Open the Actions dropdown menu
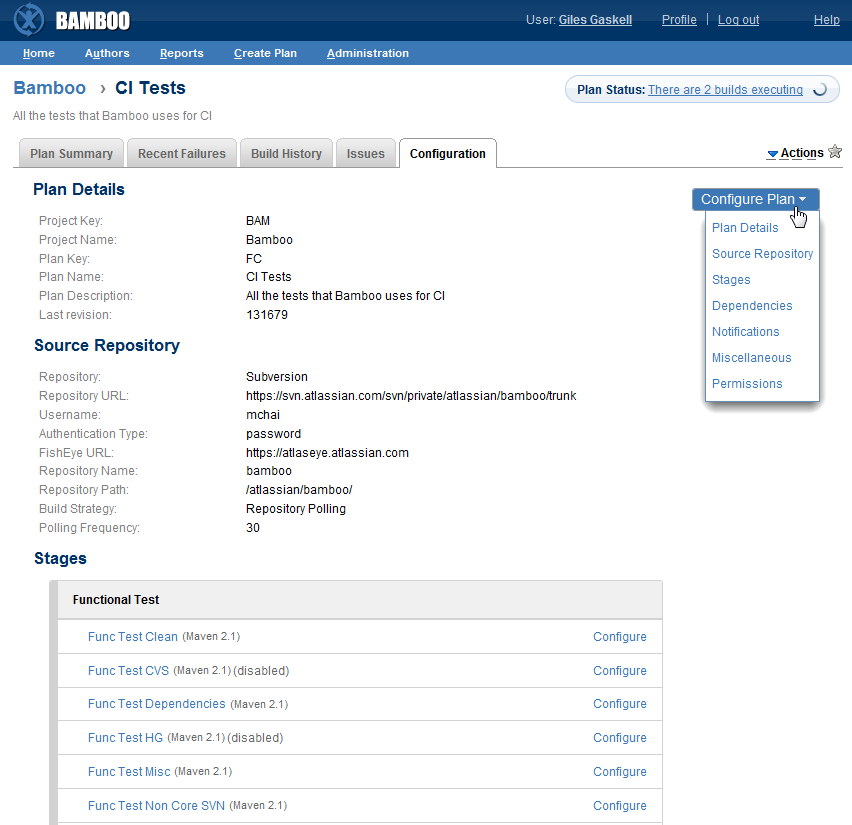This screenshot has width=852, height=825. [795, 153]
